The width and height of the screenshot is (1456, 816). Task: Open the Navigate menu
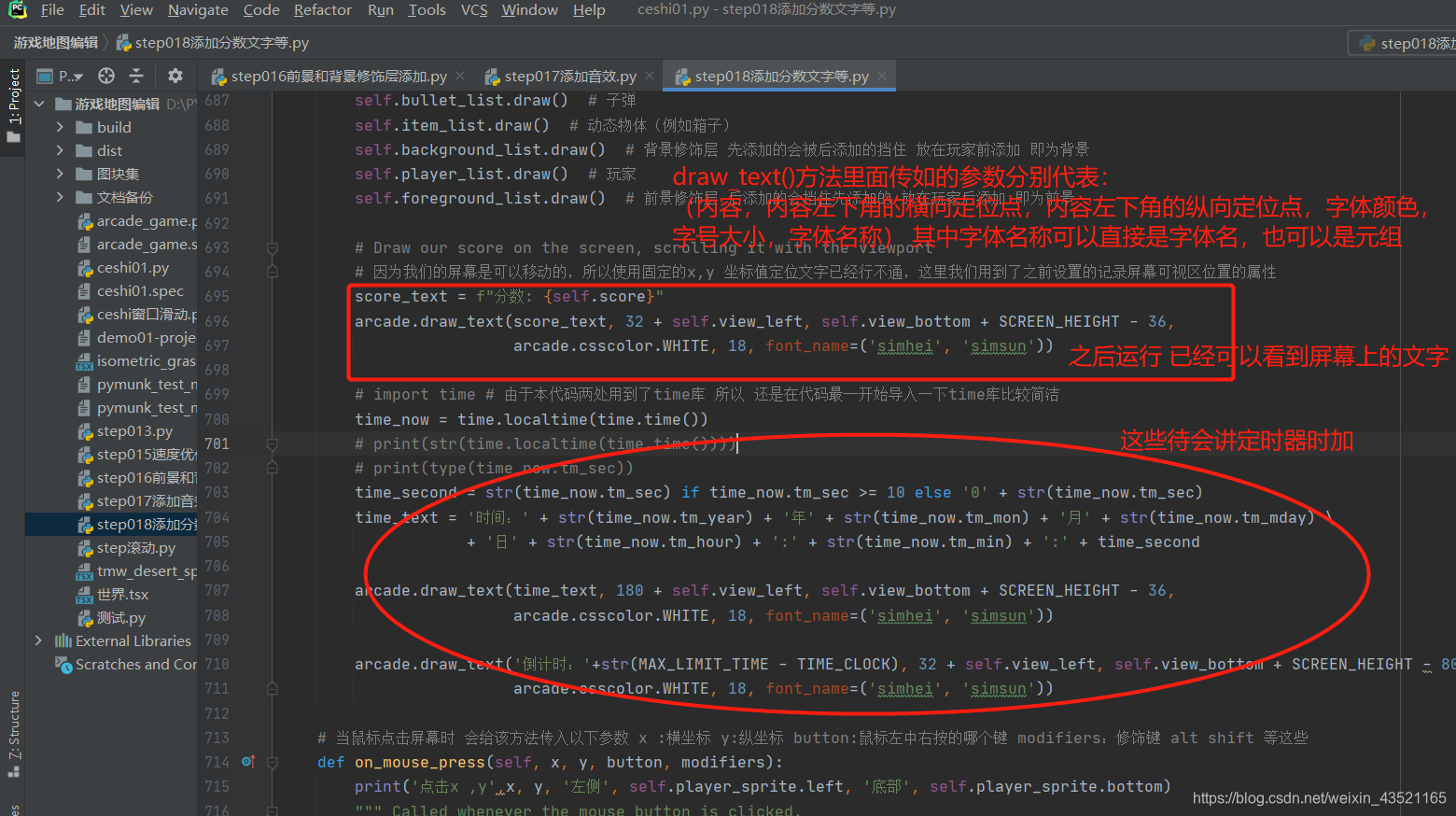(198, 10)
